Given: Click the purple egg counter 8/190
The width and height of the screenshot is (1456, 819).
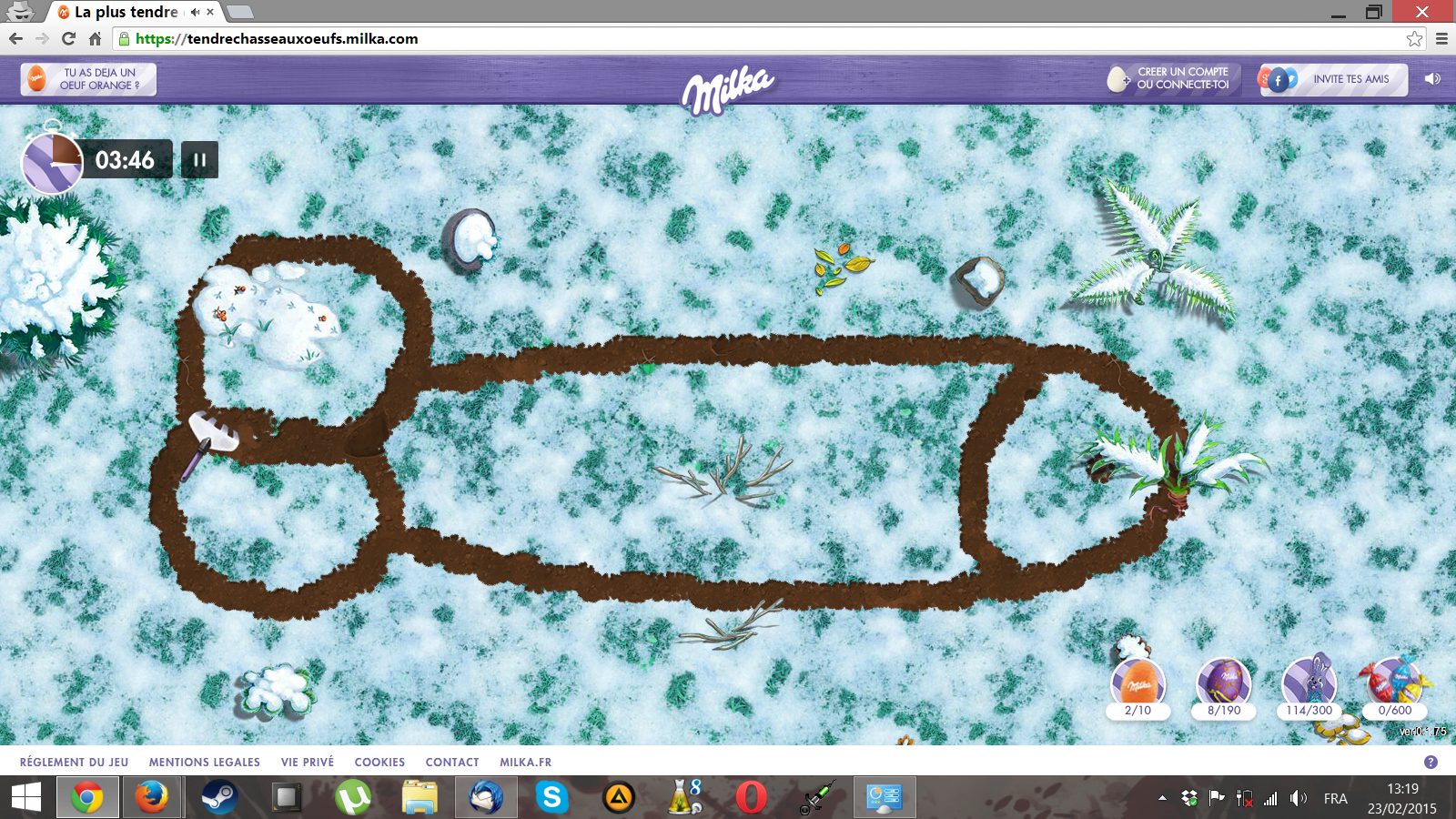Looking at the screenshot, I should (1224, 685).
